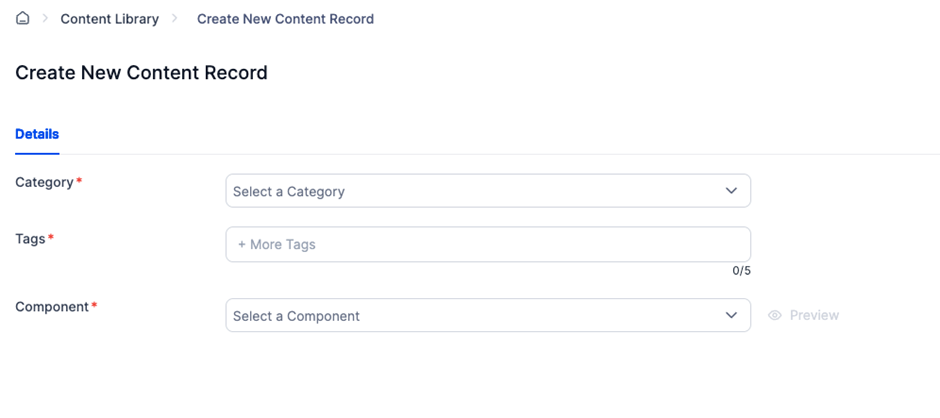Click the Create New Content Record heading
Screen dimensions: 940x418
141,73
